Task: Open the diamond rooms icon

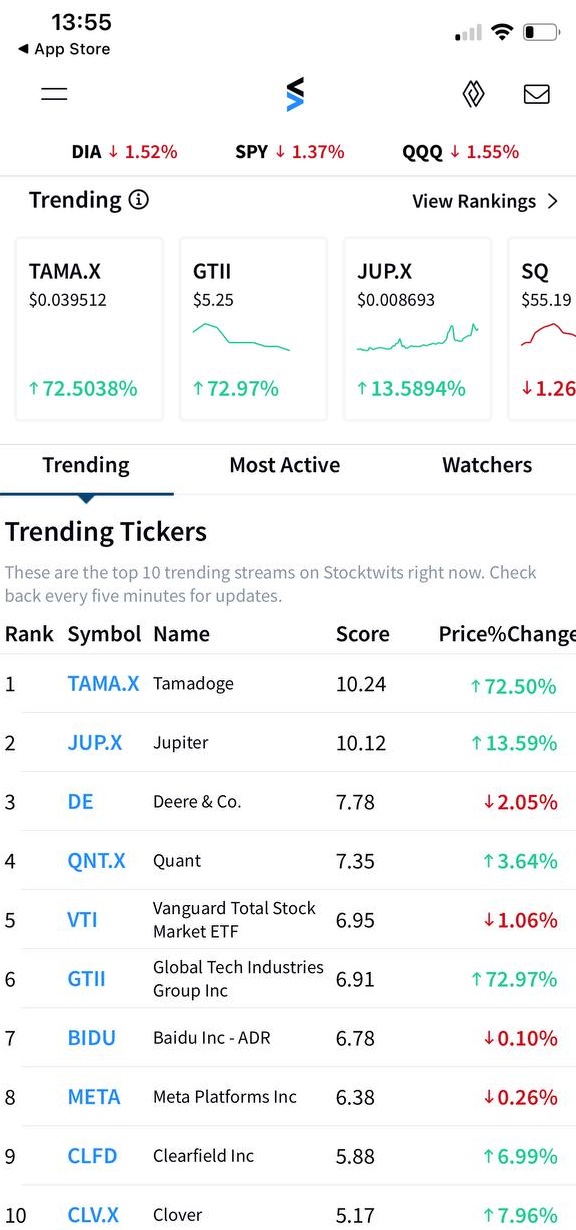Action: (x=473, y=94)
